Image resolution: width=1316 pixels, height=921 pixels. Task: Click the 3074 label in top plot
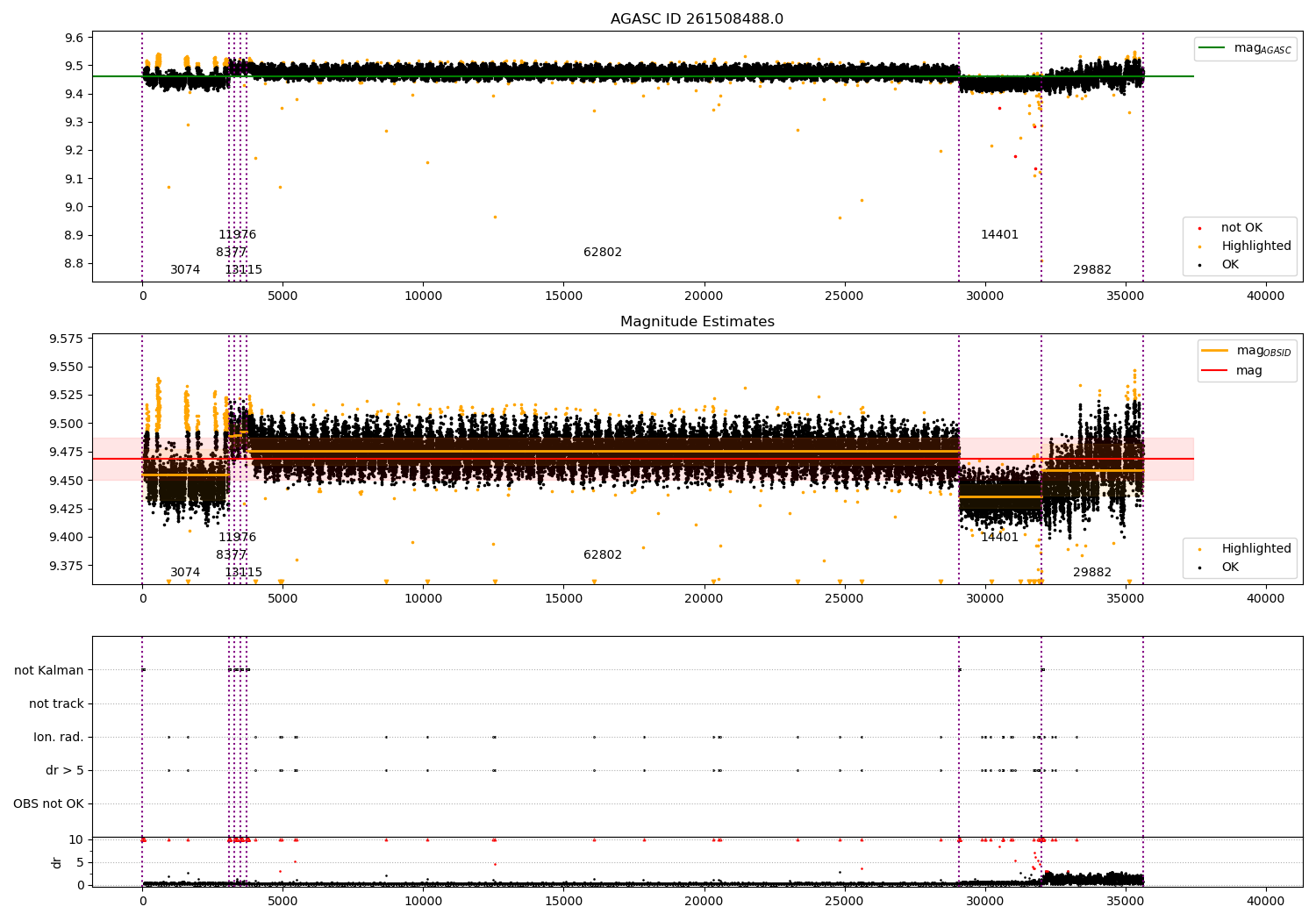tap(185, 270)
